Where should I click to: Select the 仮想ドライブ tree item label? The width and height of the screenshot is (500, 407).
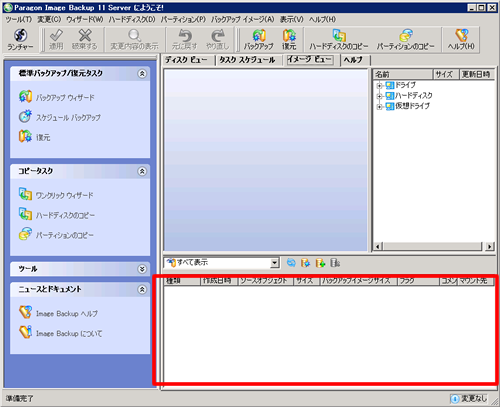[412, 106]
